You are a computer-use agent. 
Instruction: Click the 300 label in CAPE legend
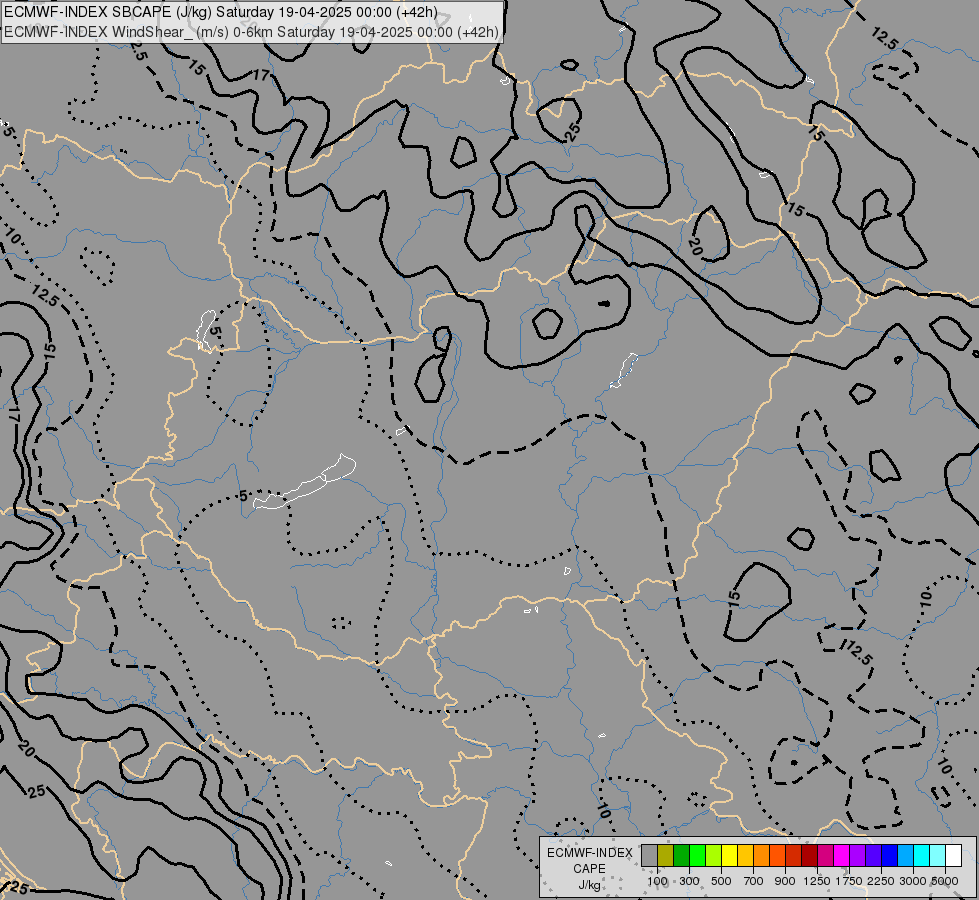(x=689, y=881)
